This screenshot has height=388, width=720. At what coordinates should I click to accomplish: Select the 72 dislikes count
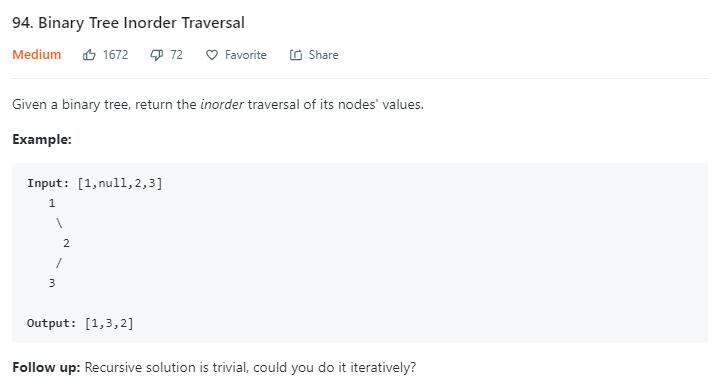[x=176, y=55]
